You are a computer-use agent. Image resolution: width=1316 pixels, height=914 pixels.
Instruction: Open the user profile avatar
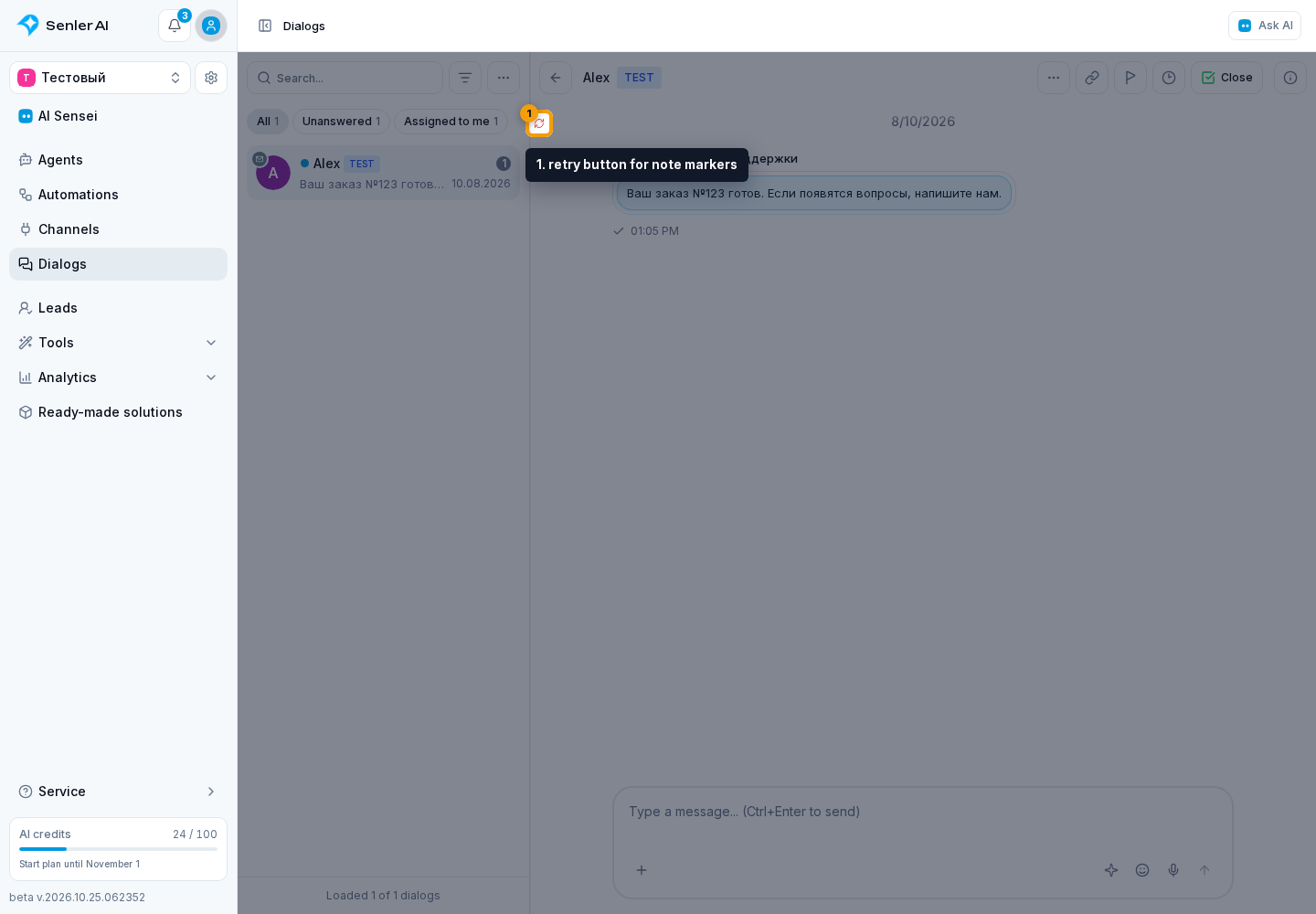(211, 26)
